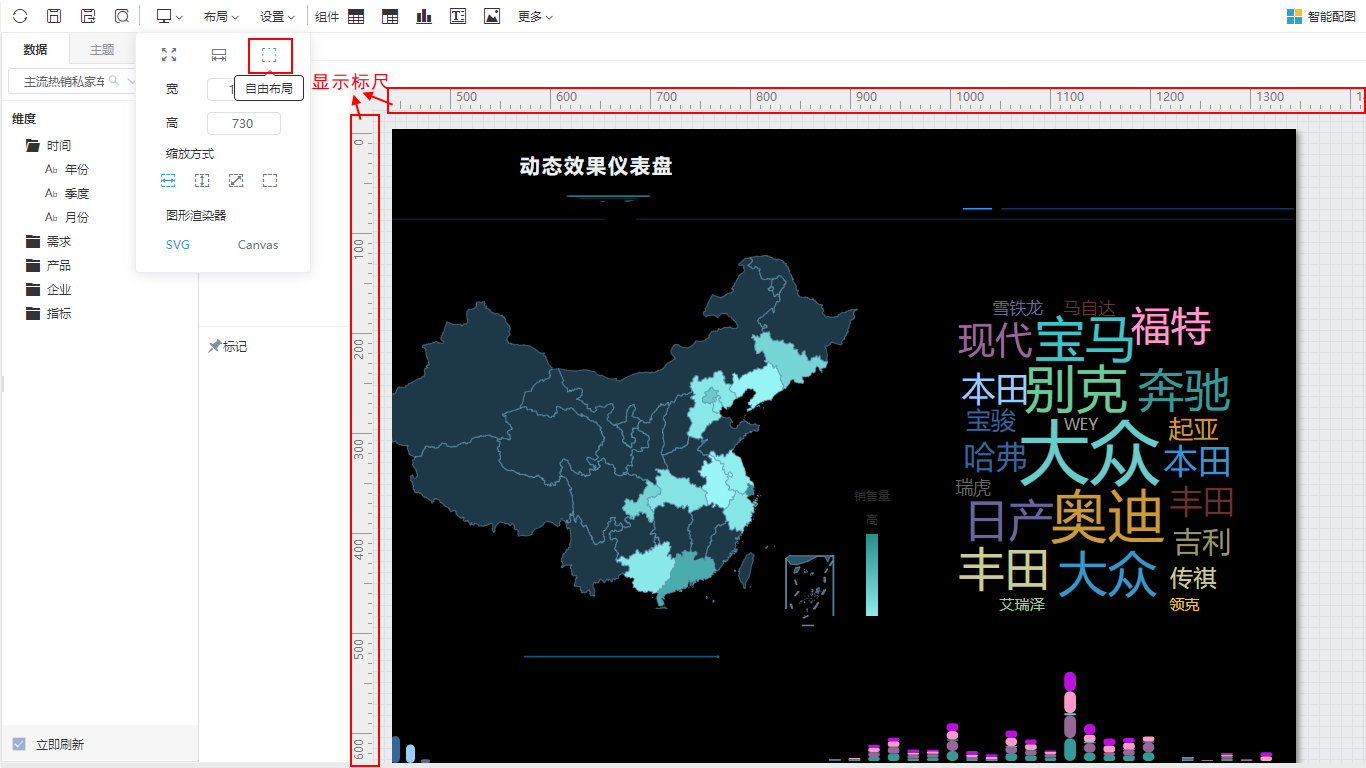
Task: Click the 标记 pin label
Action: coord(228,346)
